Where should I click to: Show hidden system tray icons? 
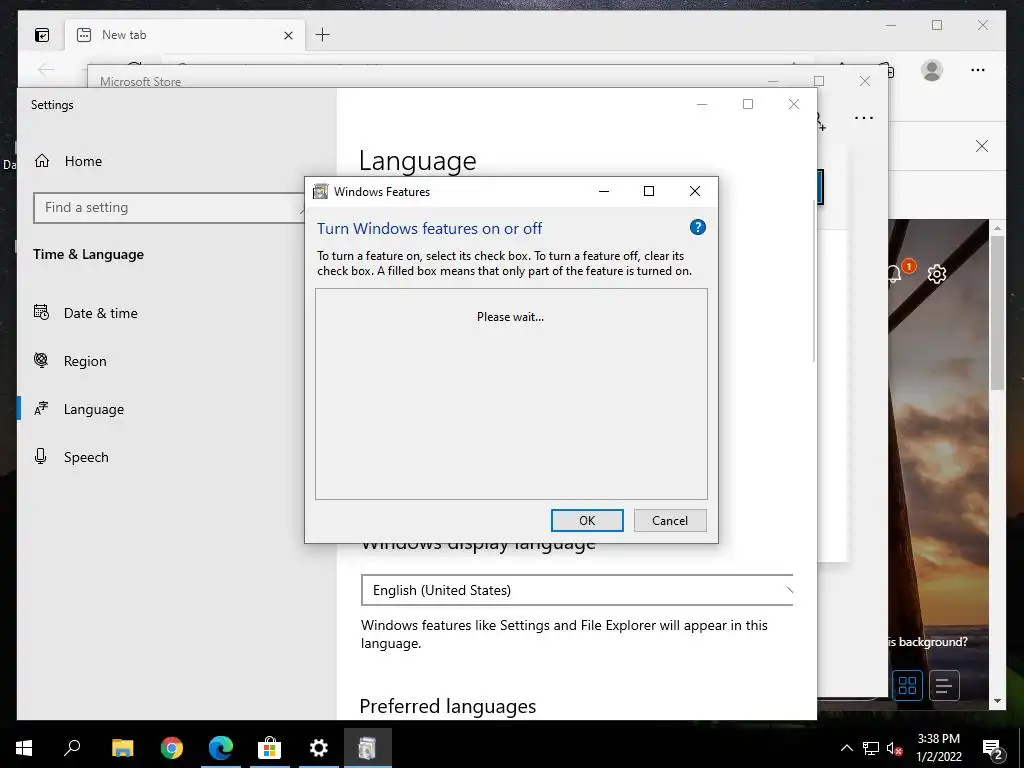(846, 748)
